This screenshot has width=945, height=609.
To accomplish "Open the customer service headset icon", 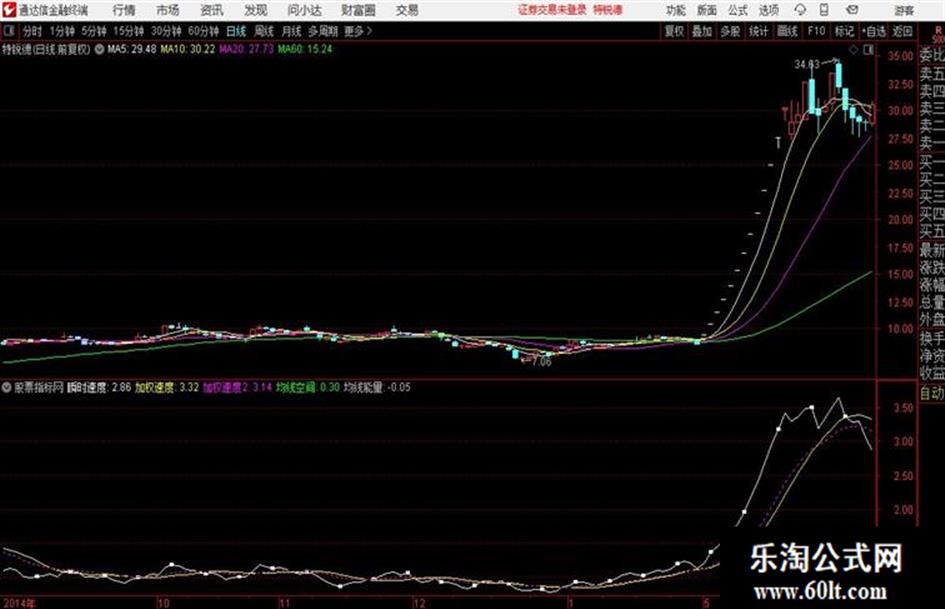I will (x=800, y=10).
